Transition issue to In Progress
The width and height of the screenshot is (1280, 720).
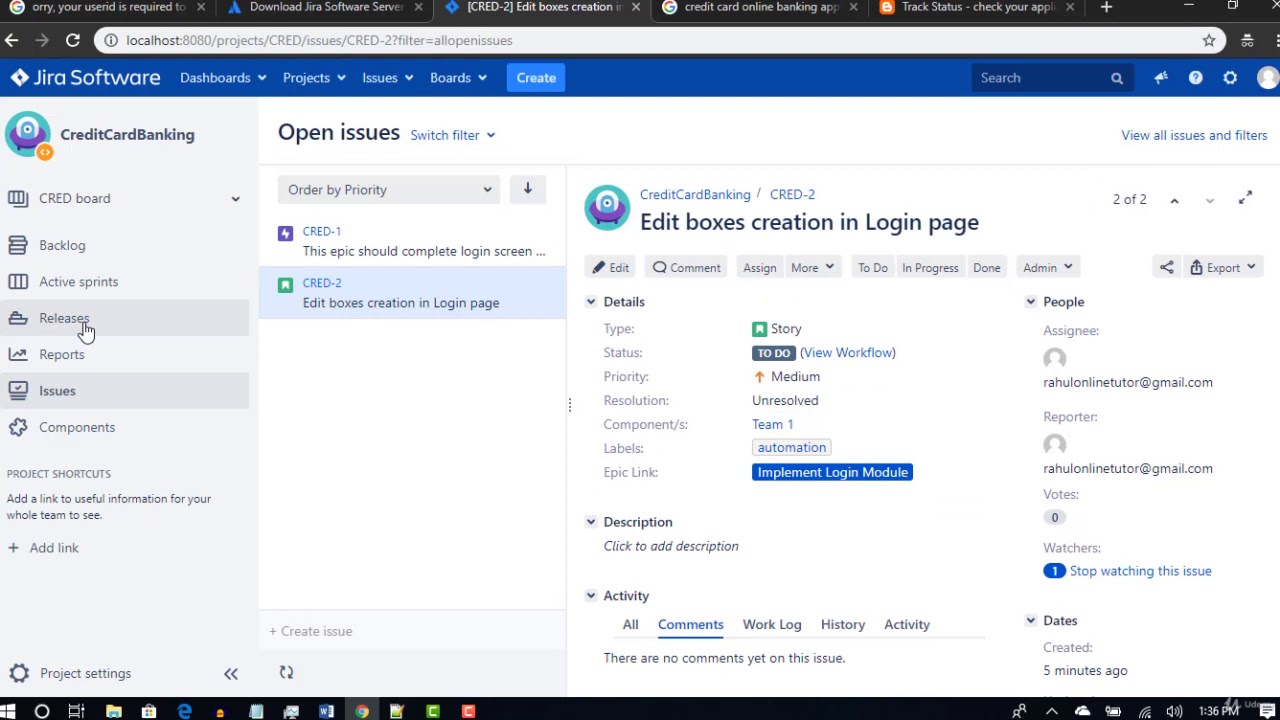[930, 268]
